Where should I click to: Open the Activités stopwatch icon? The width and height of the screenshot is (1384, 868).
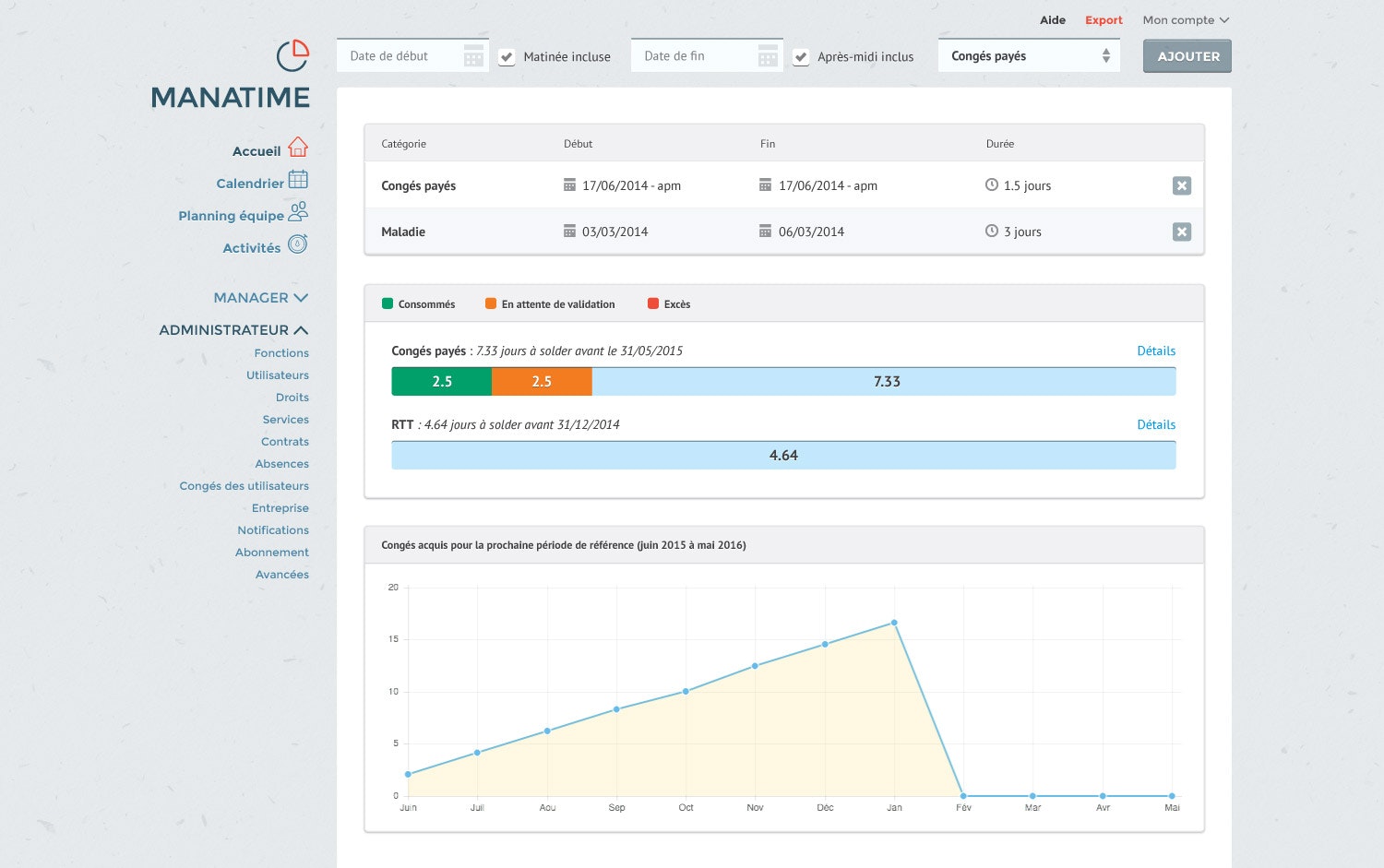(x=297, y=244)
